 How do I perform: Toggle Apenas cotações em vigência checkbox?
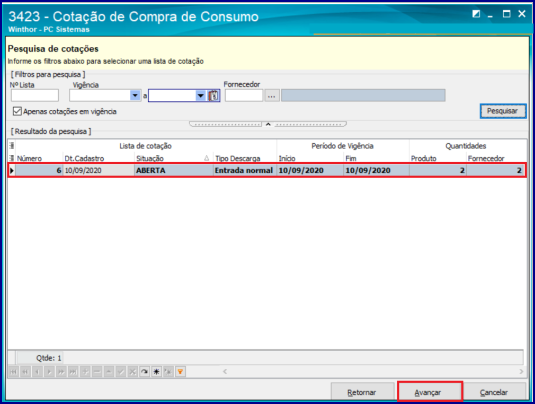(x=17, y=111)
